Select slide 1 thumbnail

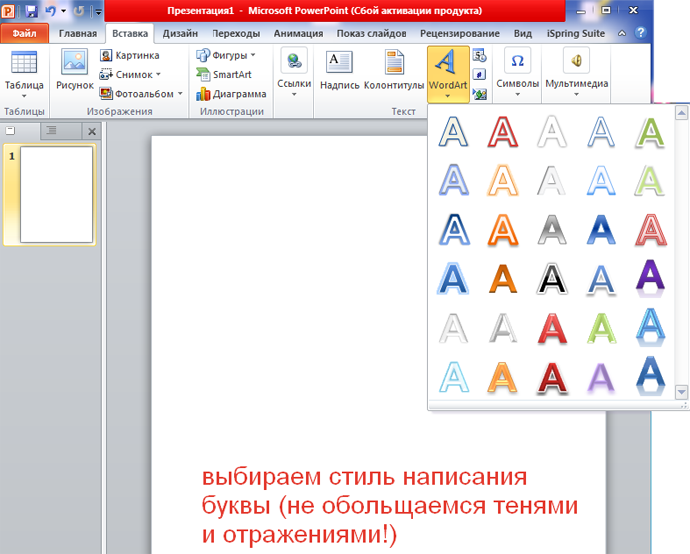pyautogui.click(x=56, y=194)
